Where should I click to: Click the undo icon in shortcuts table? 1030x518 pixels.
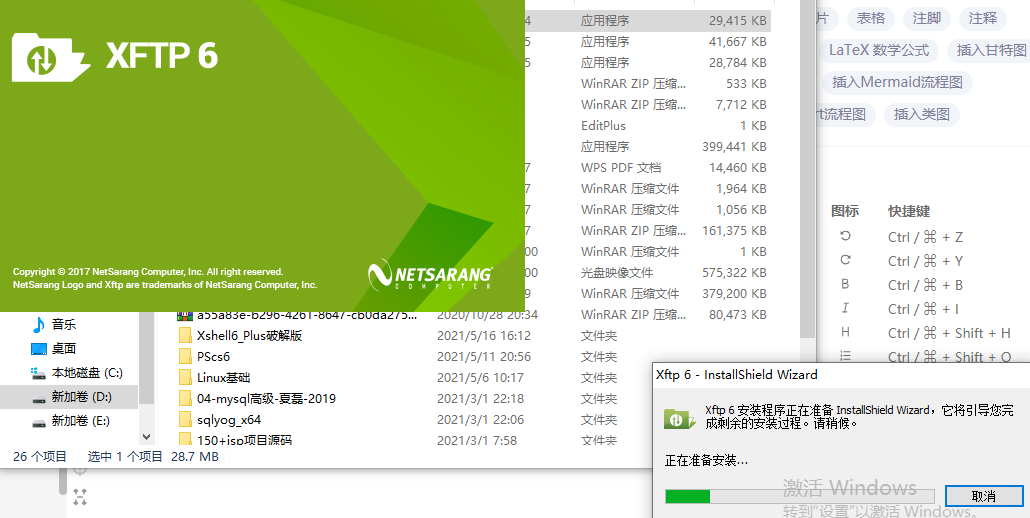(x=845, y=236)
